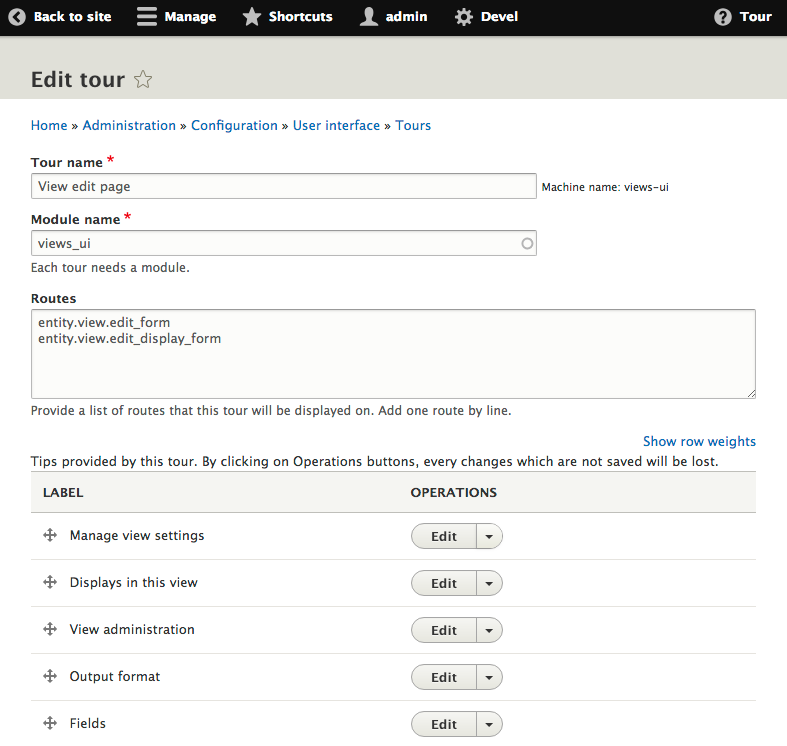The image size is (787, 746).
Task: Open operations dropdown for Fields tip
Action: 489,724
